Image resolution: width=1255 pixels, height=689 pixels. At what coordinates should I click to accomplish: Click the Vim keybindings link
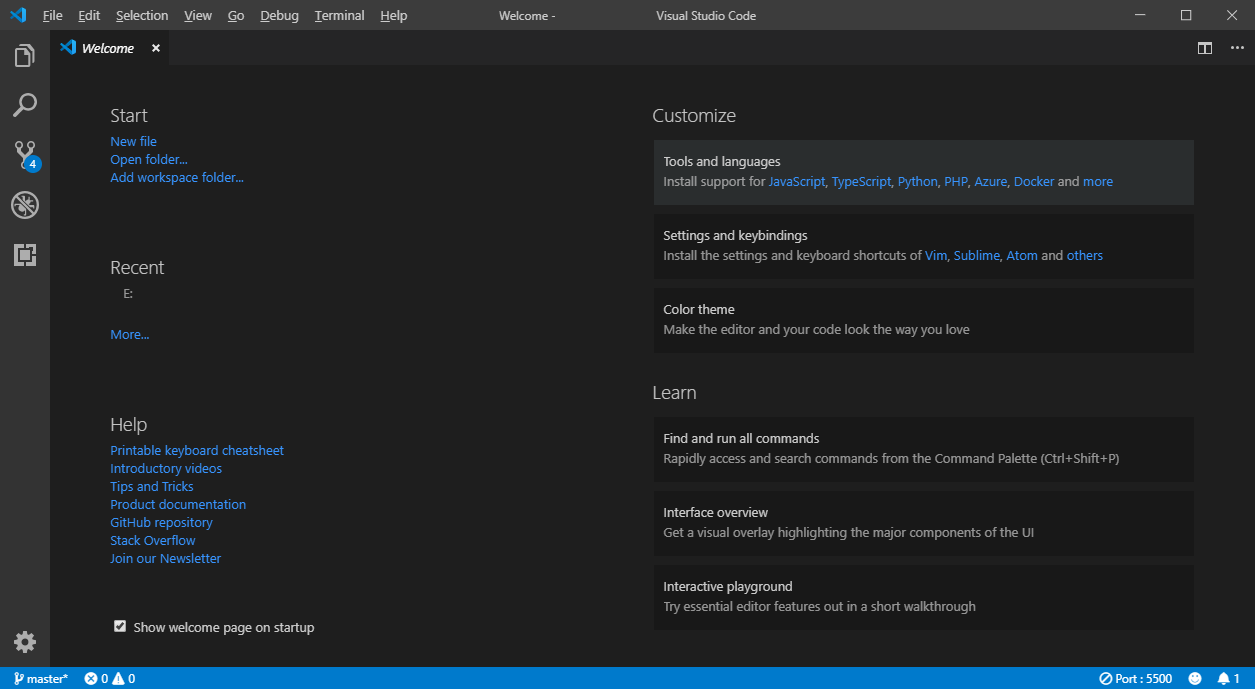(x=936, y=256)
